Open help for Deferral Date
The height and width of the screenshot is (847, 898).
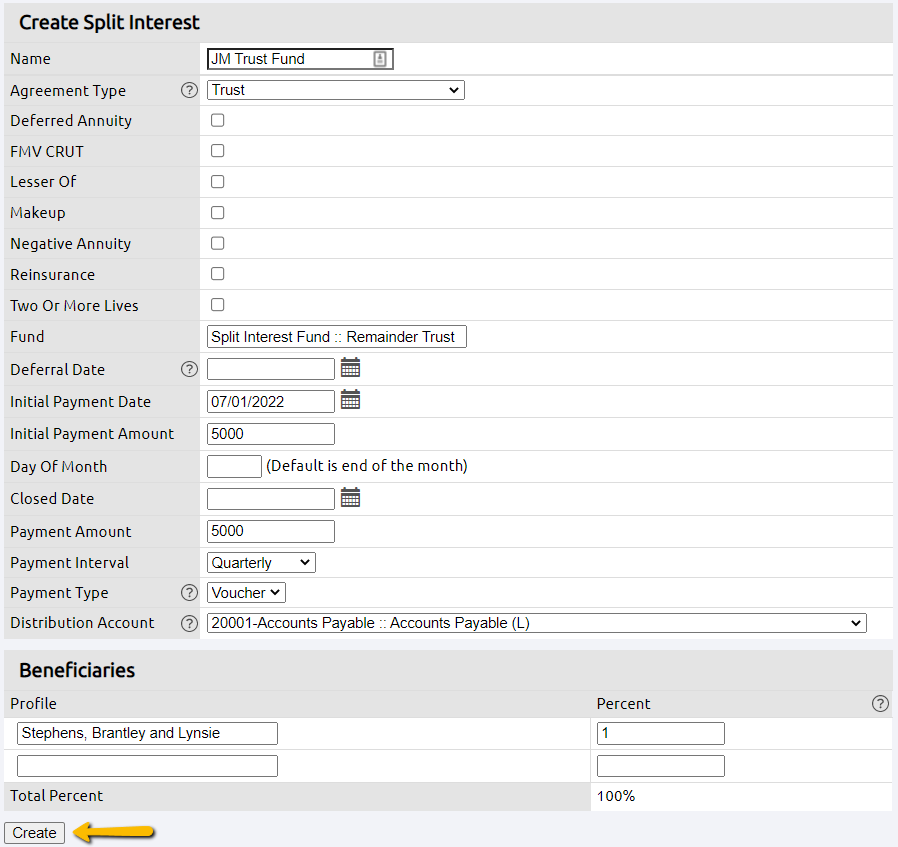tap(190, 369)
